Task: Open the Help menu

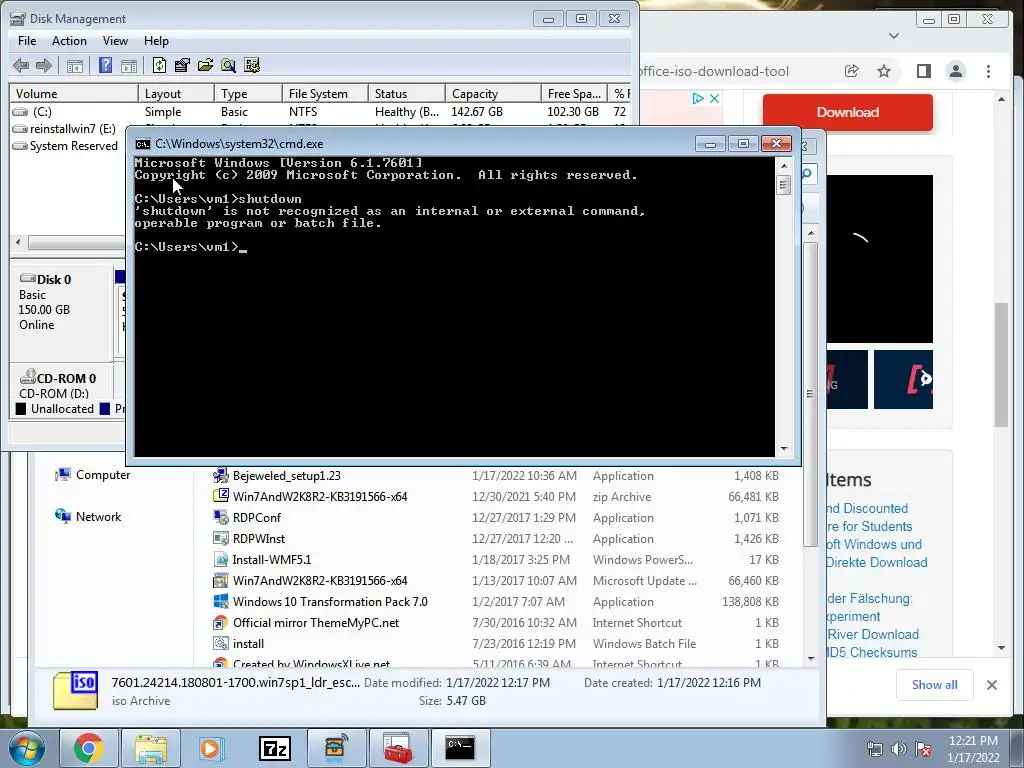Action: (156, 40)
